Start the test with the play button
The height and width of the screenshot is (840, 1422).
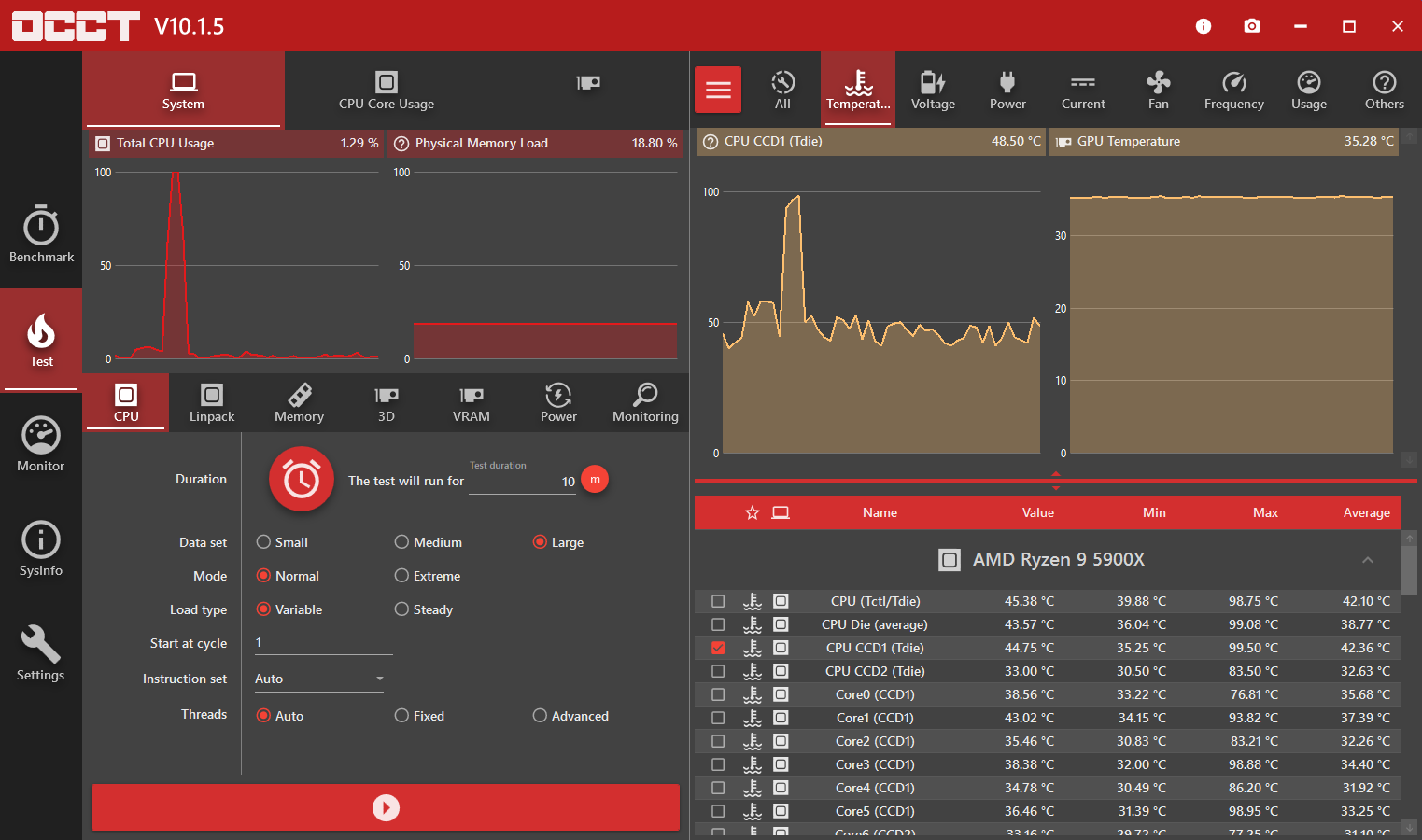point(386,807)
